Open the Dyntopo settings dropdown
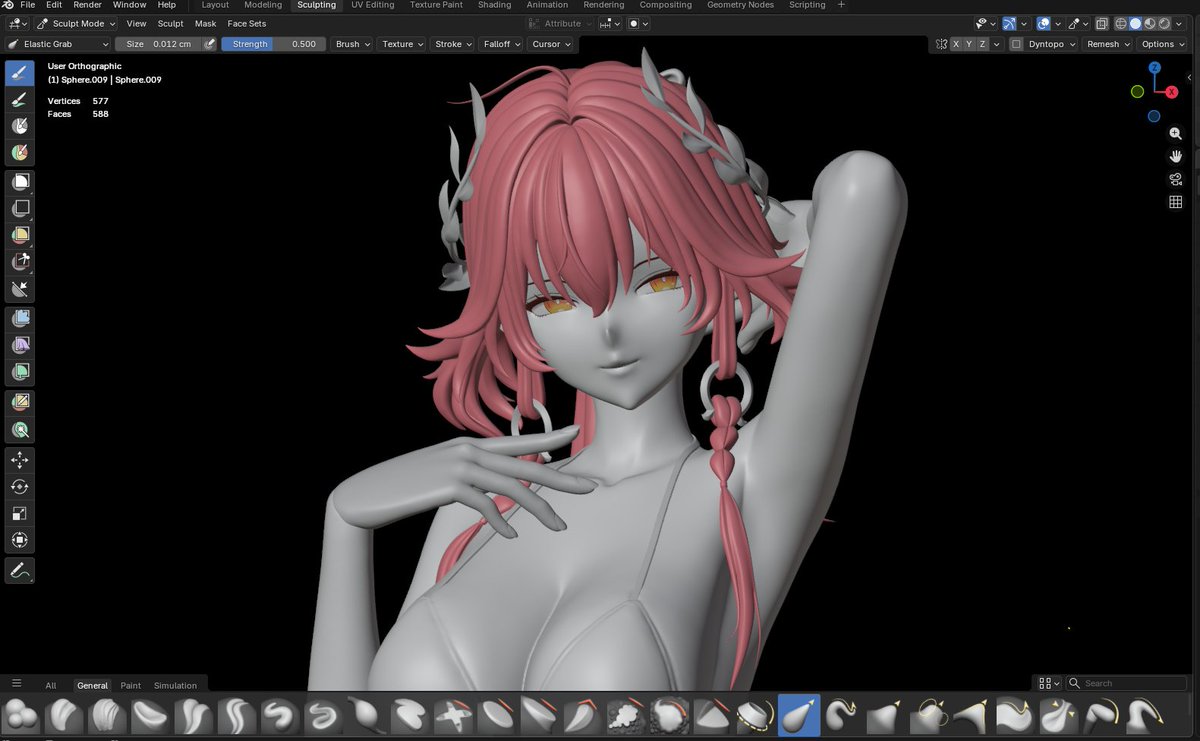This screenshot has height=741, width=1200. click(1053, 44)
